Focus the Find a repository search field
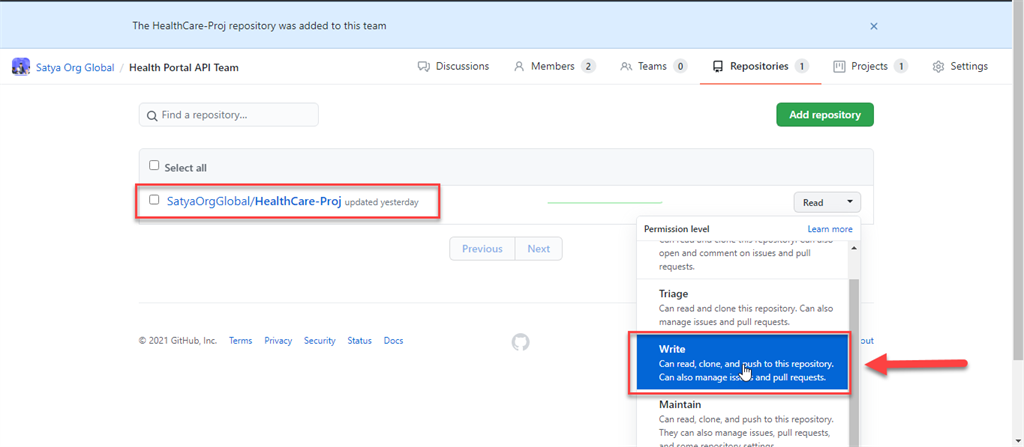 pos(229,115)
